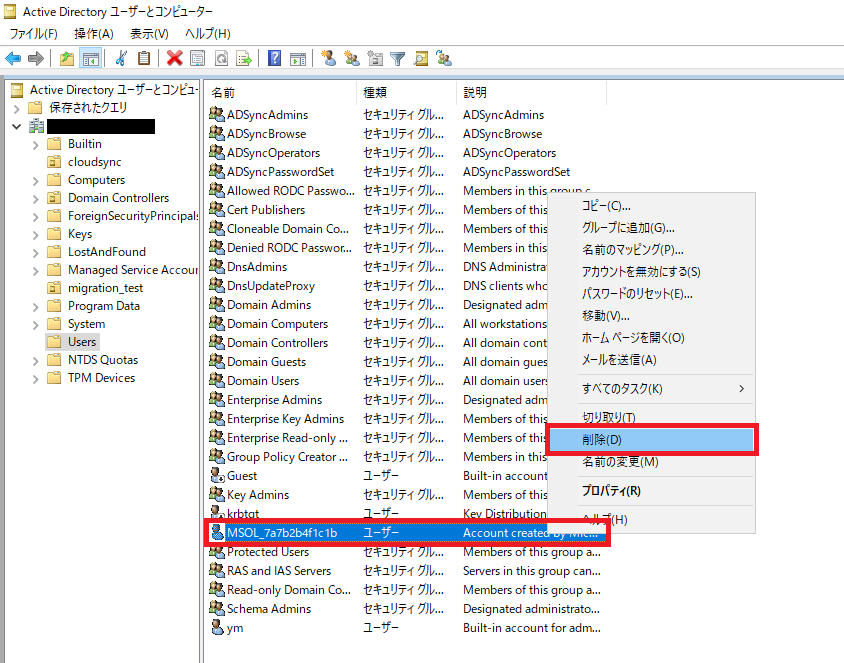844x663 pixels.
Task: Click the Refresh toolbar icon
Action: 221,58
